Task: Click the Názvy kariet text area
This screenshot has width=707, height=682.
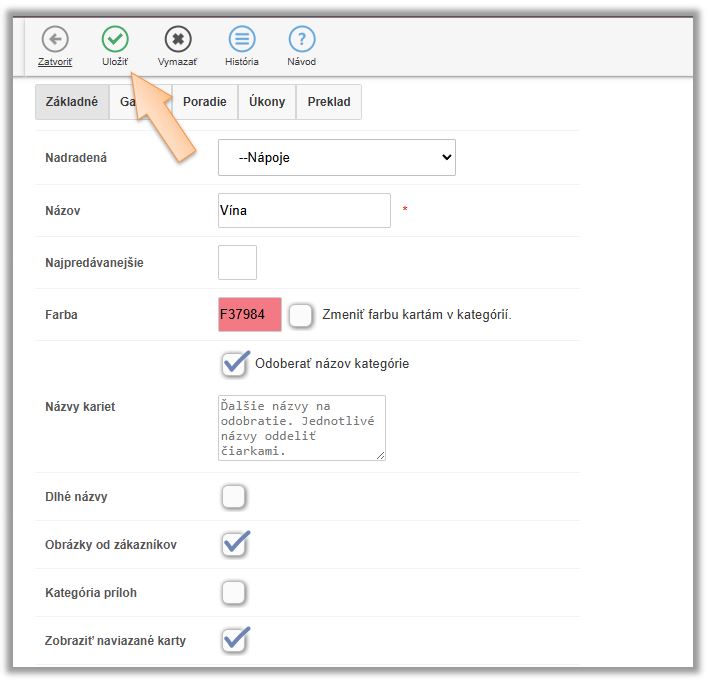Action: pos(301,428)
